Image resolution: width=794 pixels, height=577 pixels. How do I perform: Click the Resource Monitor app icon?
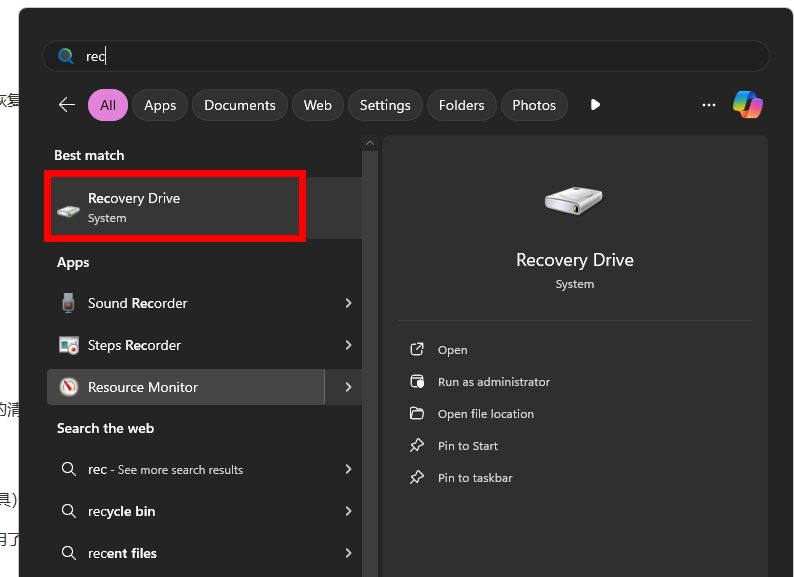(68, 387)
